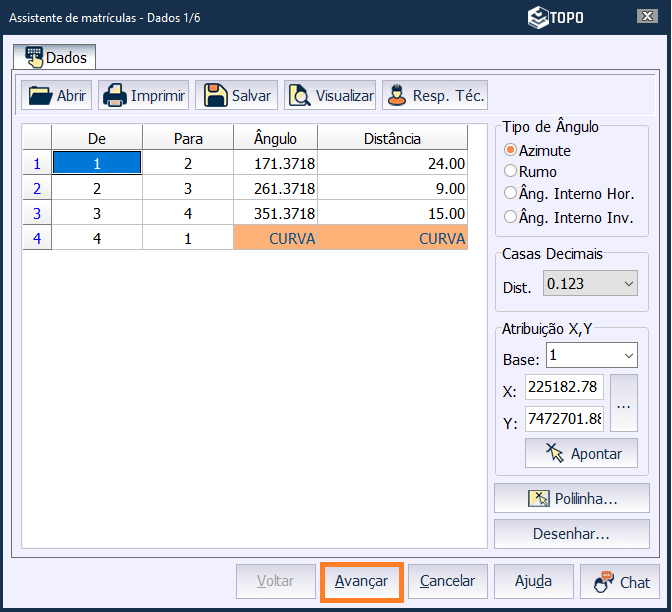Screen dimensions: 672x612
Task: Open Visualizar preview magnifier icon
Action: [x=300, y=96]
